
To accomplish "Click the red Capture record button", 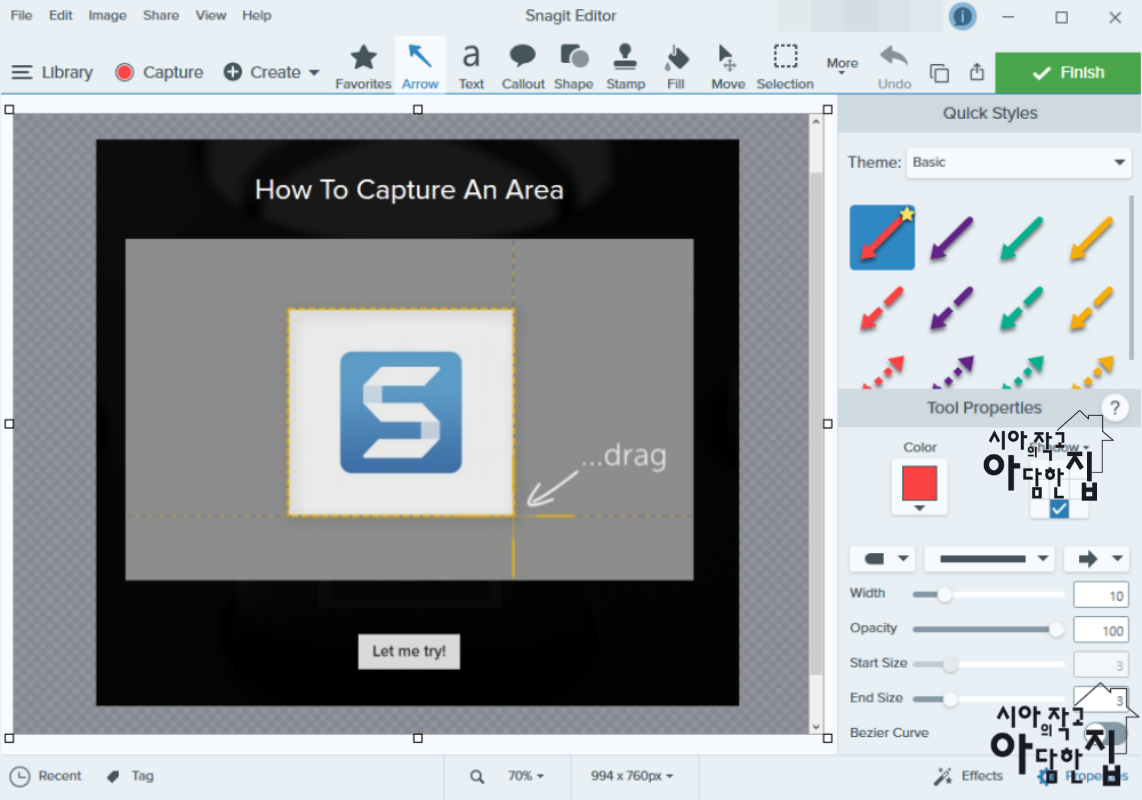I will (160, 72).
